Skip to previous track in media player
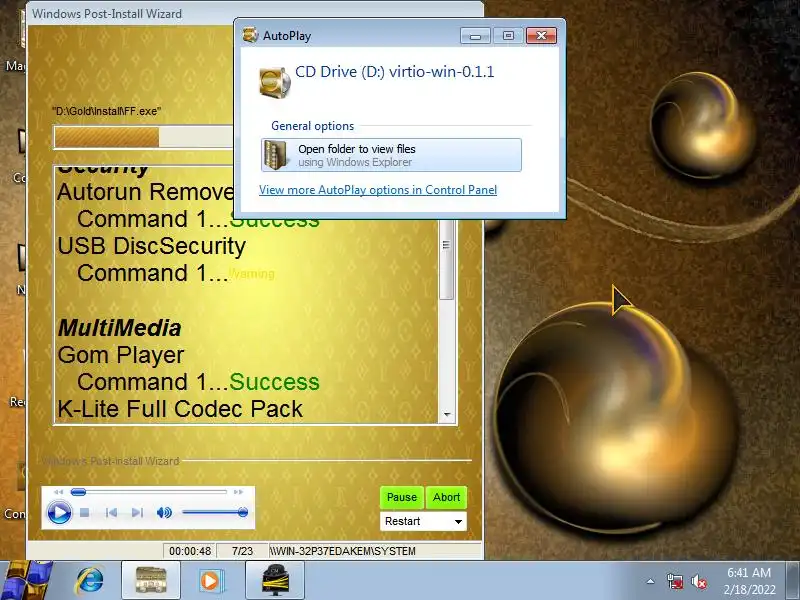The image size is (800, 600). [x=111, y=512]
